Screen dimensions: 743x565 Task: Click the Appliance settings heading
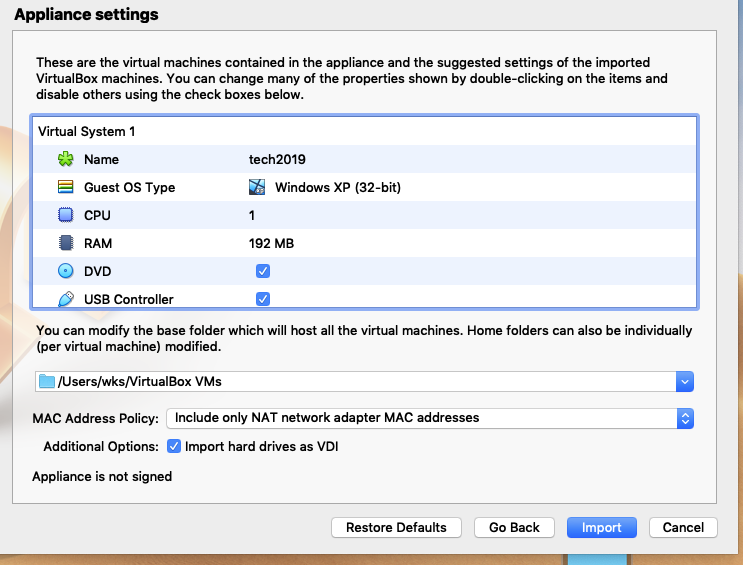[x=86, y=14]
